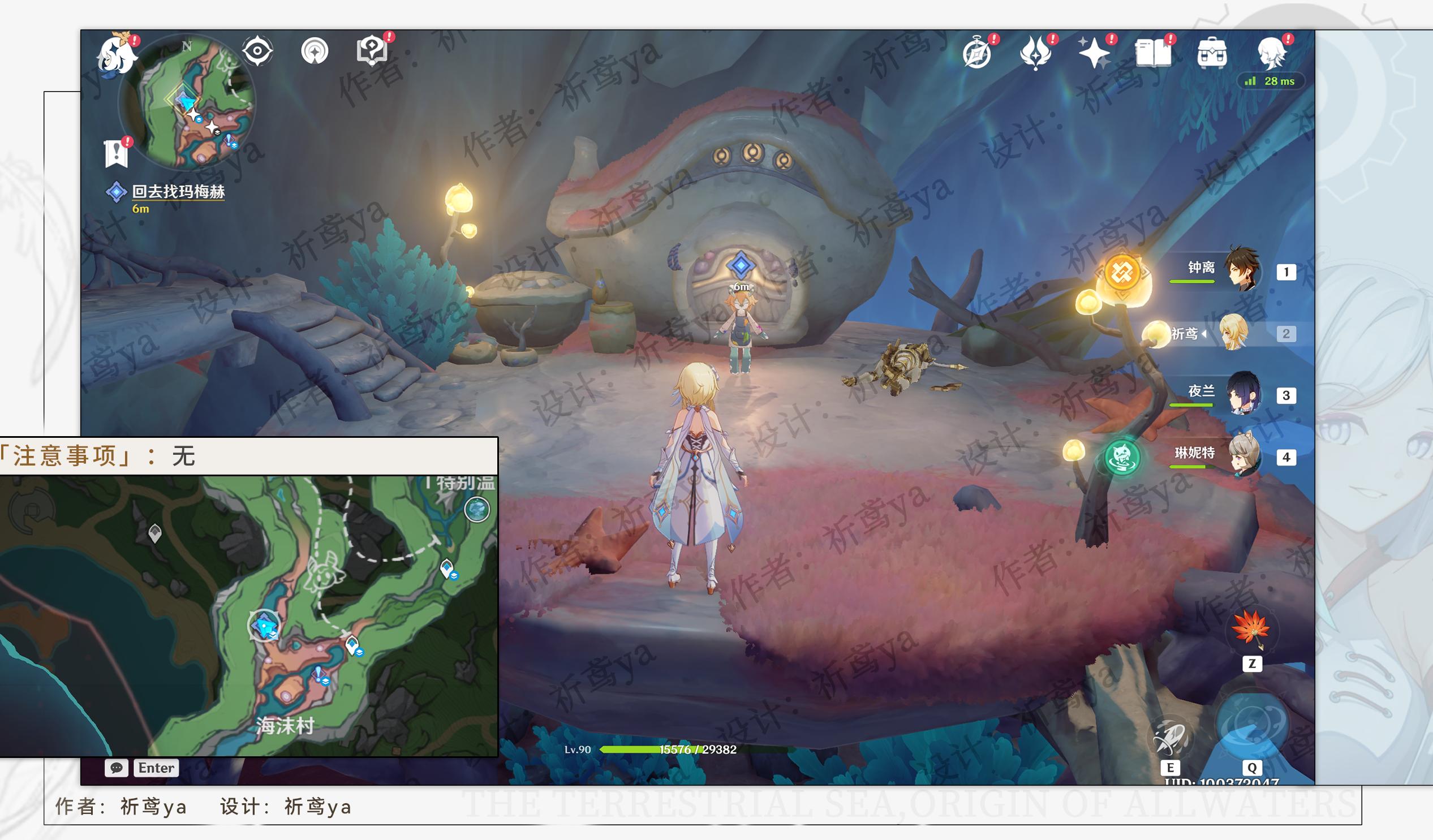Image resolution: width=1433 pixels, height=840 pixels.
Task: Open the adventure compass icon
Action: click(x=977, y=54)
